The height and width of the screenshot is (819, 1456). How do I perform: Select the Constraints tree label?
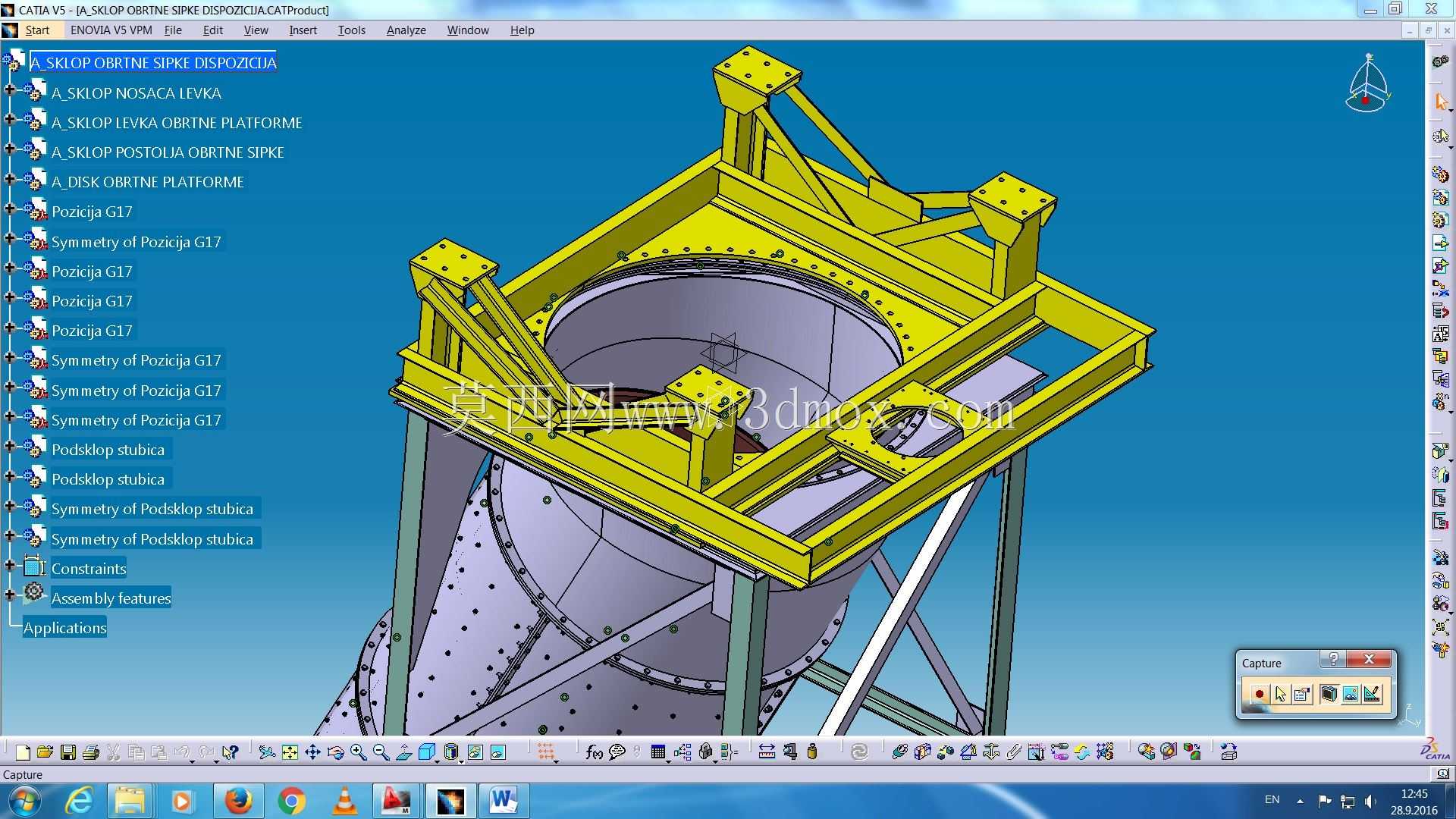coord(89,569)
